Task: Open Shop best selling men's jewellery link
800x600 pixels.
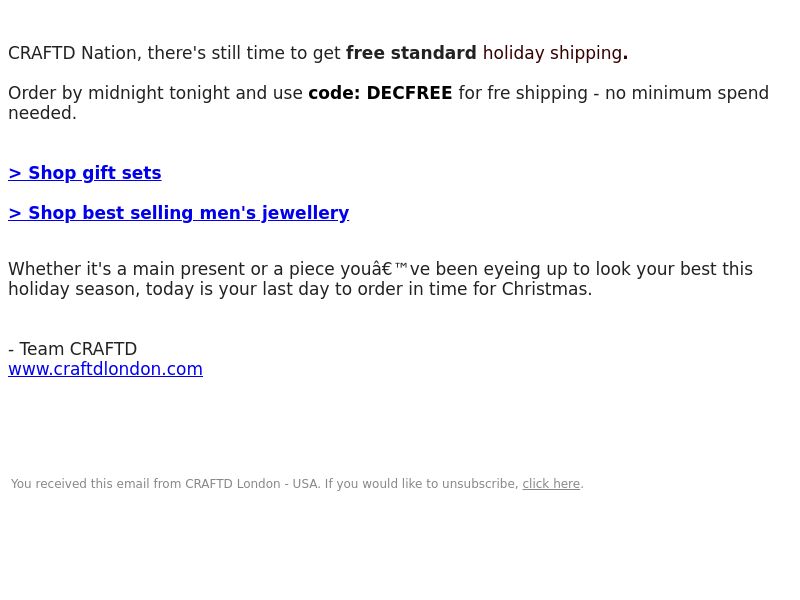Action: click(x=179, y=213)
